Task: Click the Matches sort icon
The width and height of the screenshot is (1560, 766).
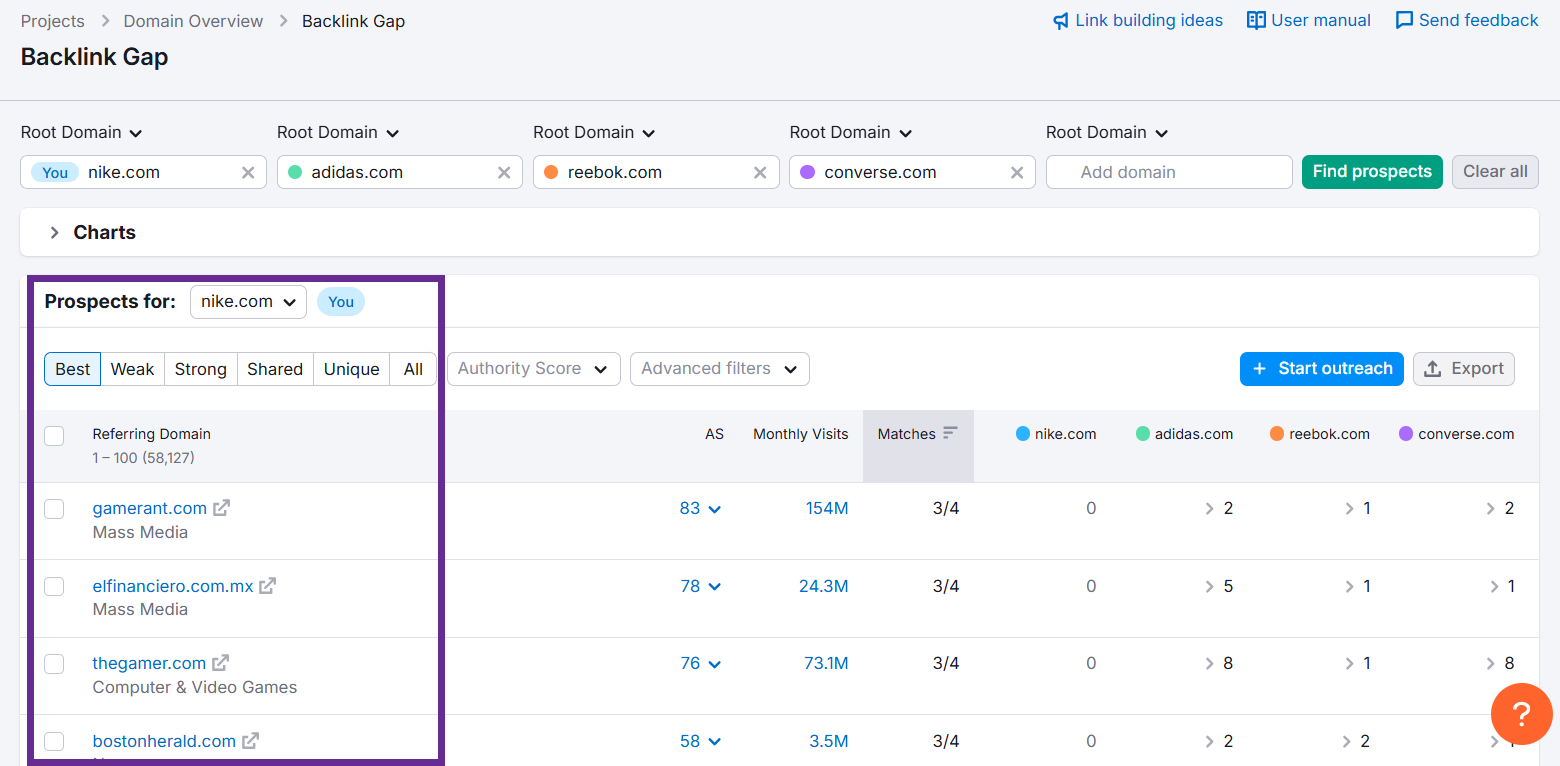Action: [950, 433]
